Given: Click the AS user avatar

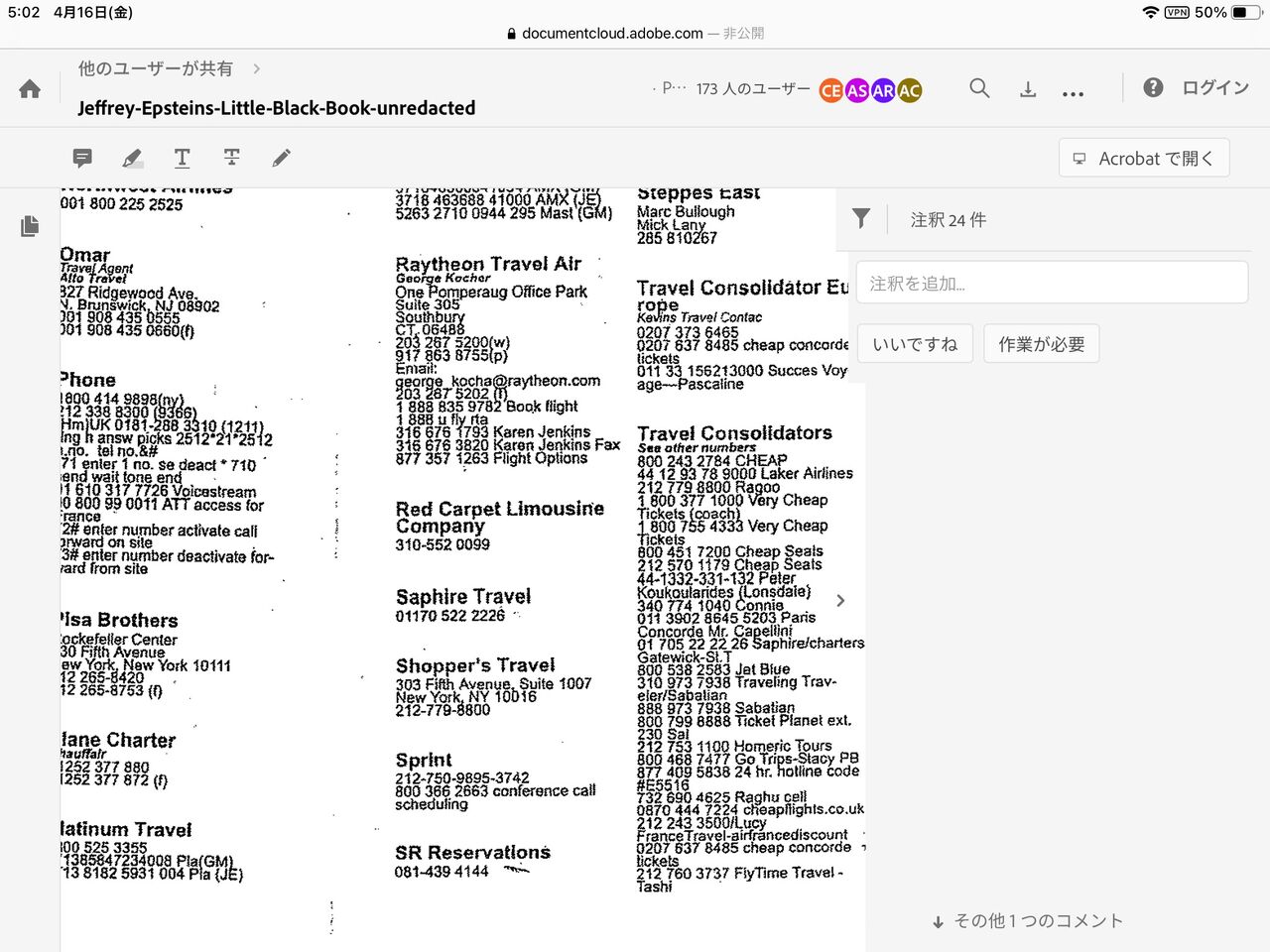Looking at the screenshot, I should (857, 90).
